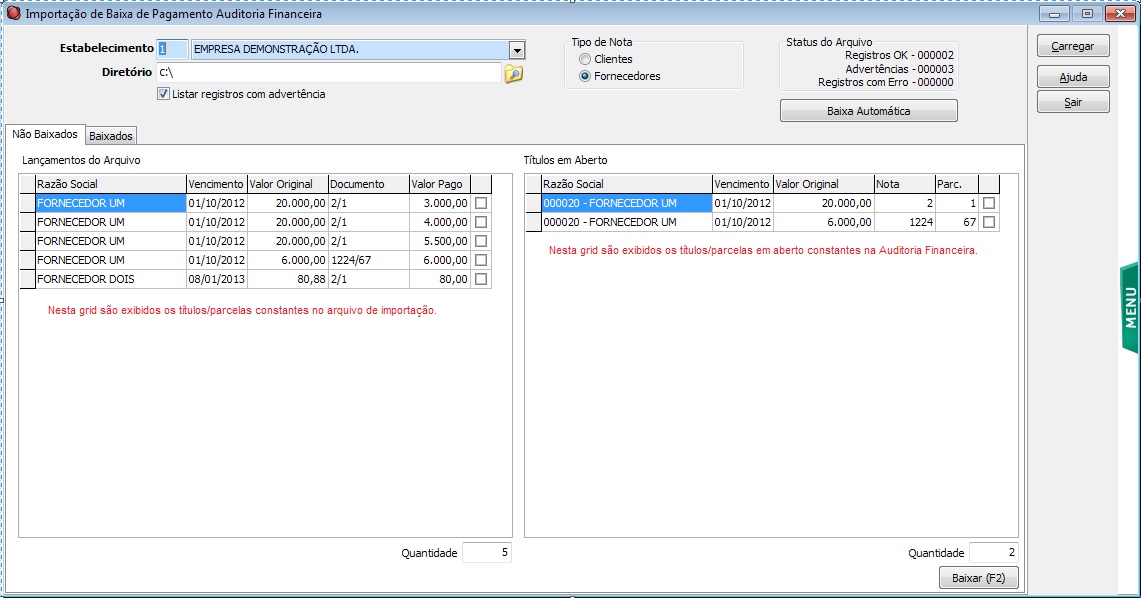Switch to the Baixados tab
The image size is (1141, 598).
click(111, 136)
